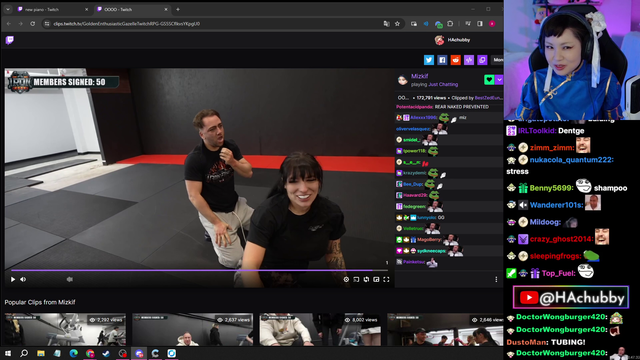
Task: Click chat user 'fedegreen' in chat replay
Action: 414,207
